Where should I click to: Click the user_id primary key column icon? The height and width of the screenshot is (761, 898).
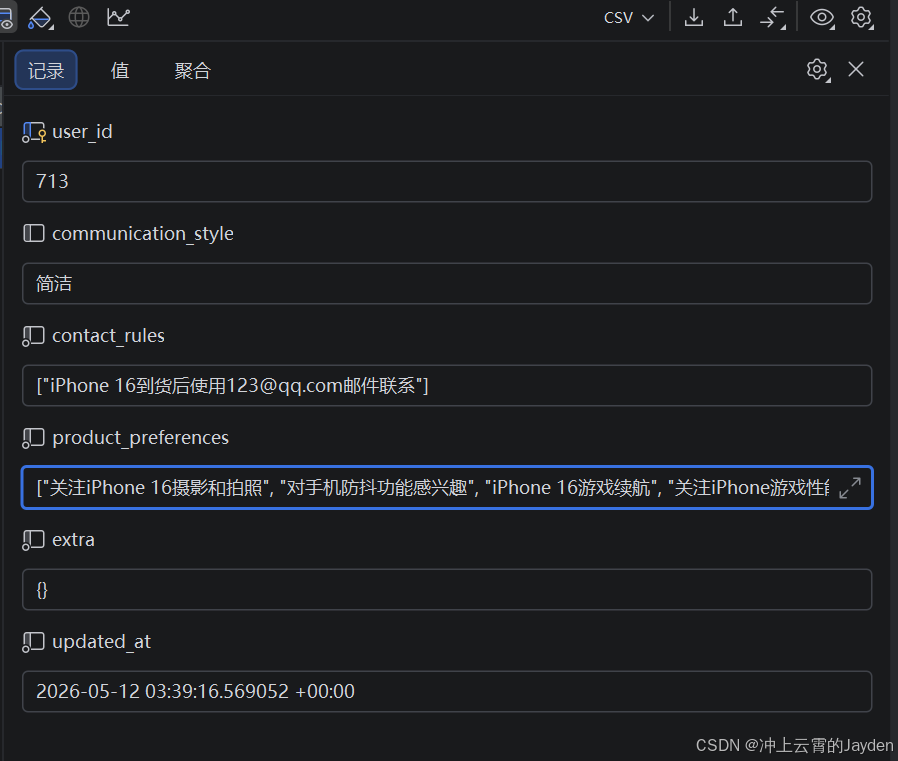(x=34, y=132)
